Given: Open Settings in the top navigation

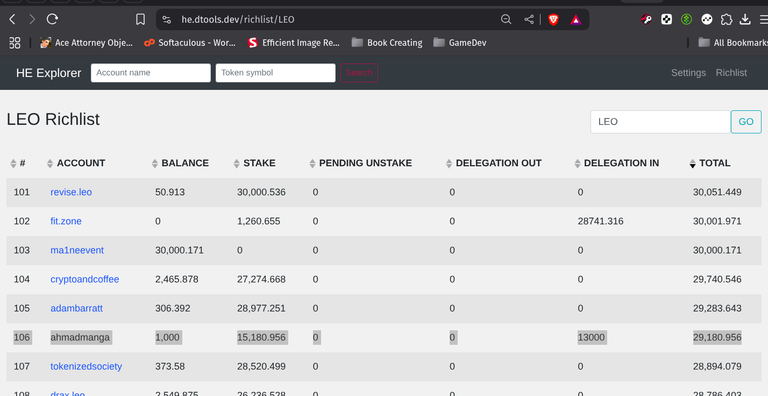Looking at the screenshot, I should [x=688, y=73].
